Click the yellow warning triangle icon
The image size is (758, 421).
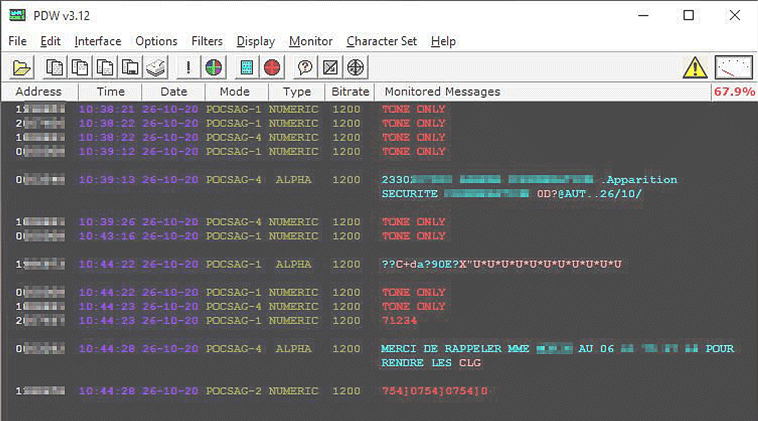click(x=695, y=67)
